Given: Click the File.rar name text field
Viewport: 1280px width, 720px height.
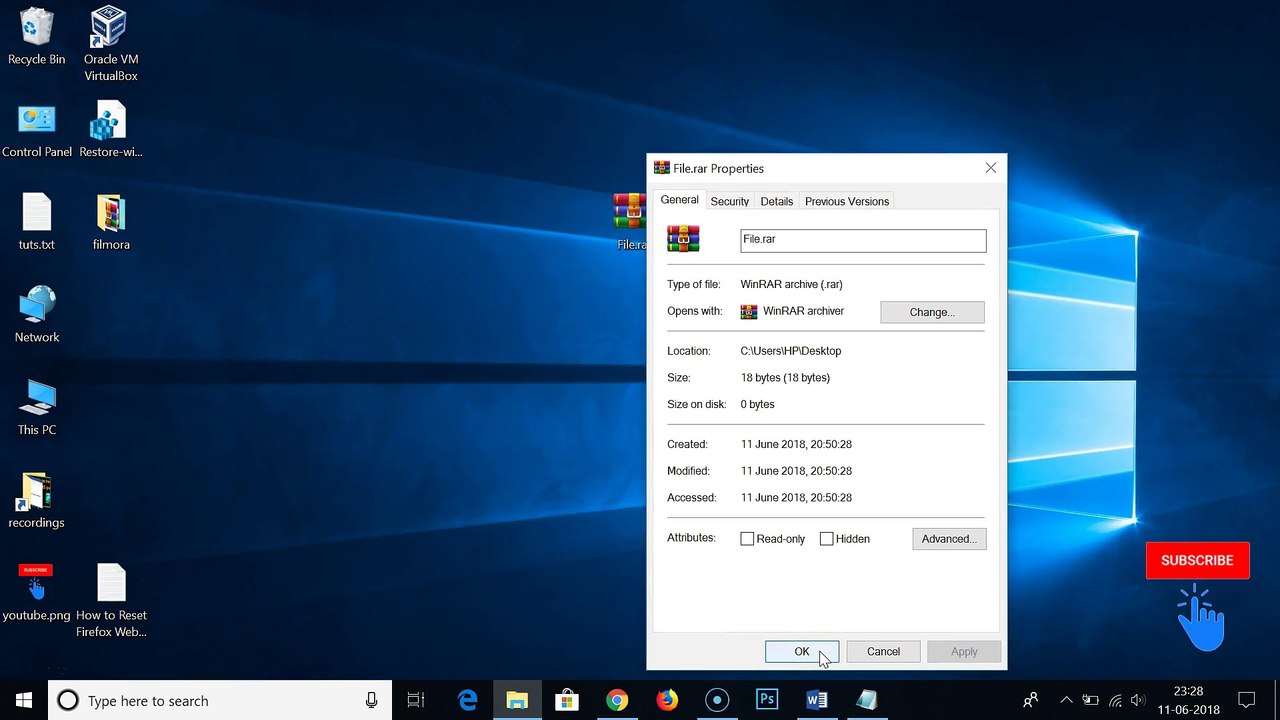Looking at the screenshot, I should click(x=863, y=240).
